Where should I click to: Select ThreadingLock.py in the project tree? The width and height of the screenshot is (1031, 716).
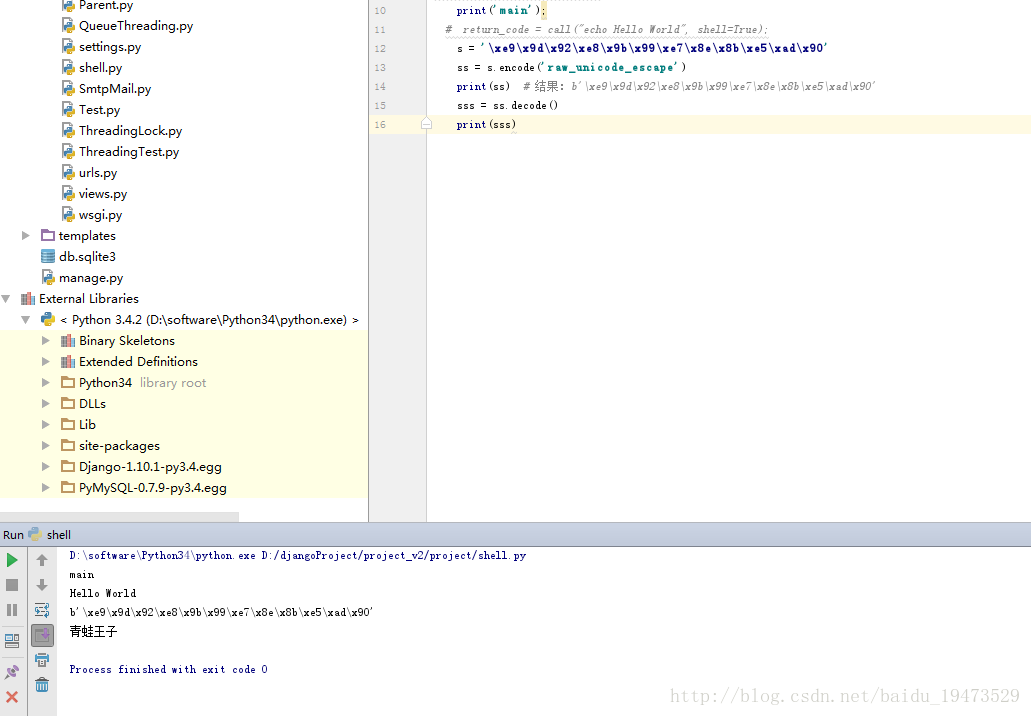pyautogui.click(x=130, y=131)
